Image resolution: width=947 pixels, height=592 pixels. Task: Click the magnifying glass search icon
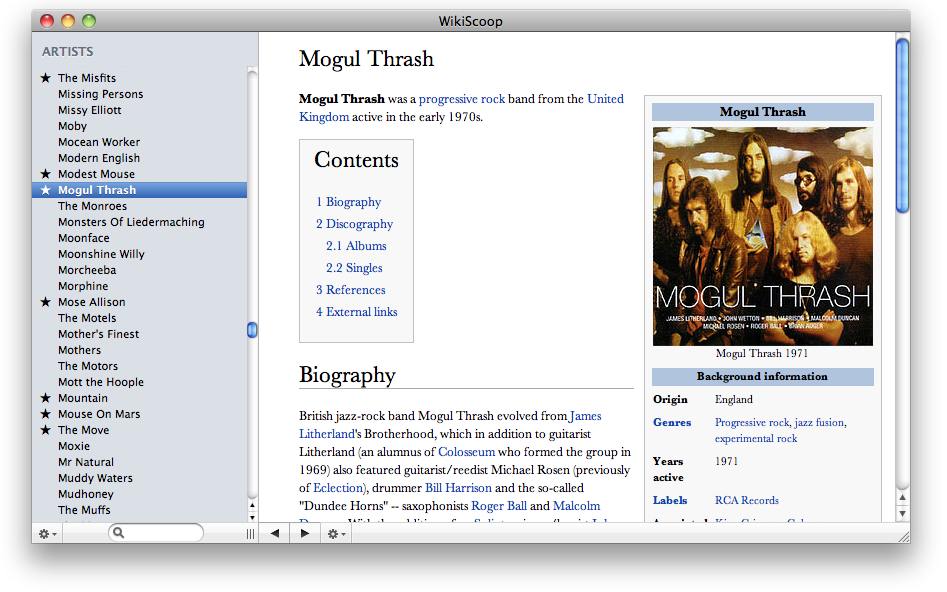point(118,533)
